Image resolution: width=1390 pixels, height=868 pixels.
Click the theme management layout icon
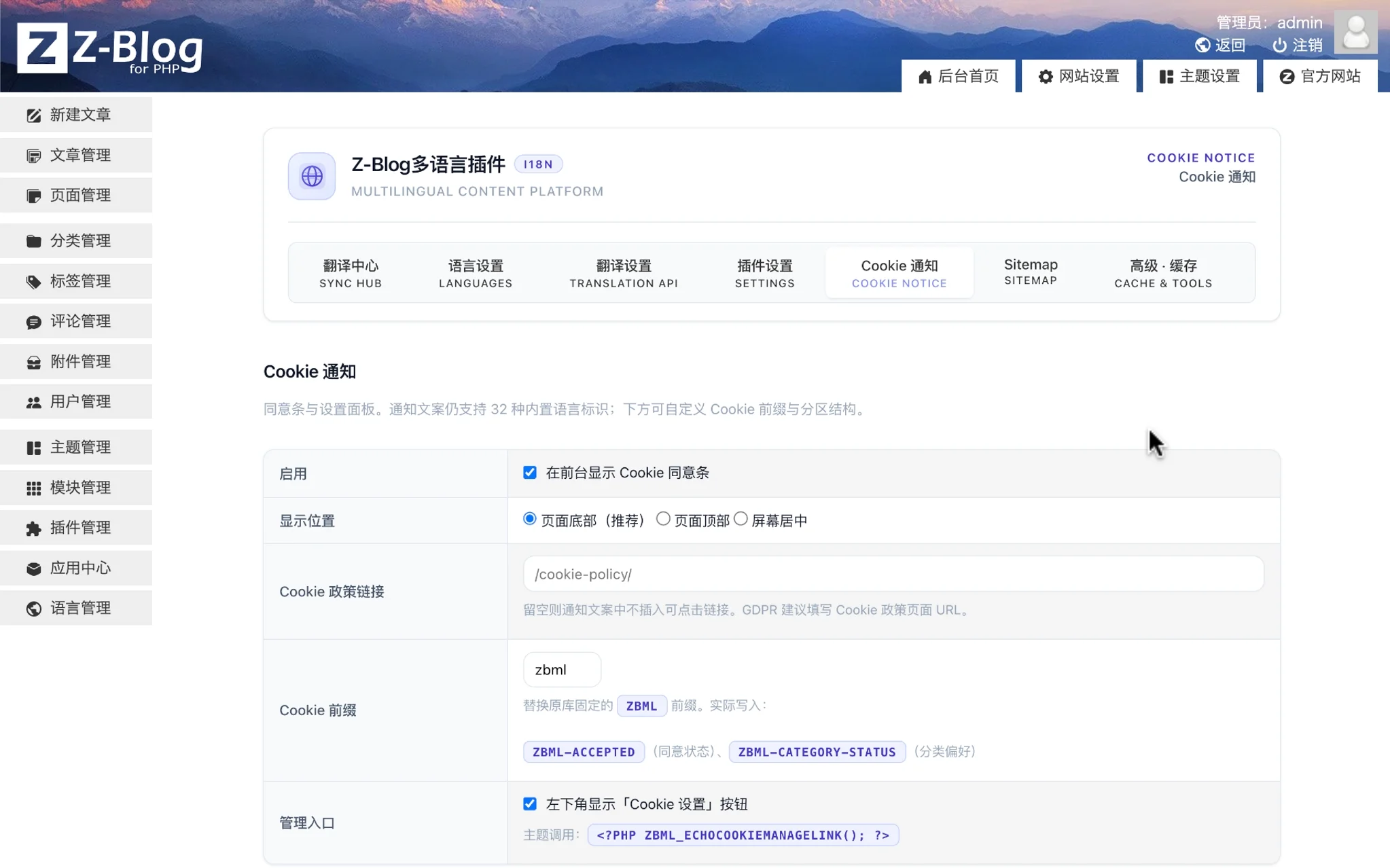(33, 448)
